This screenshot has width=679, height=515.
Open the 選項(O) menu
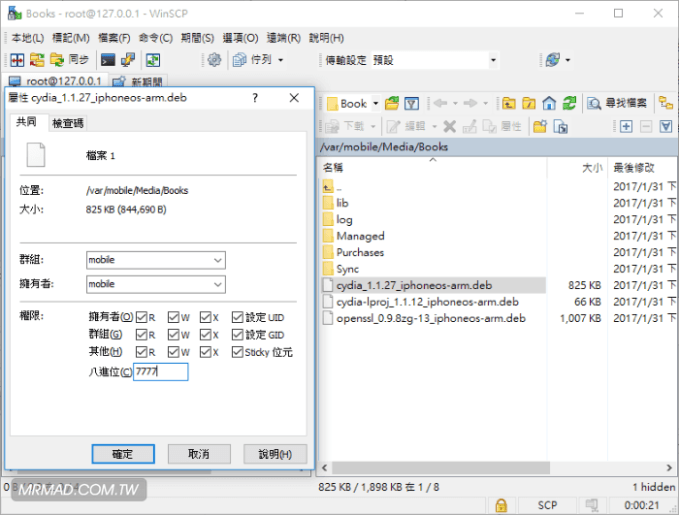(240, 38)
